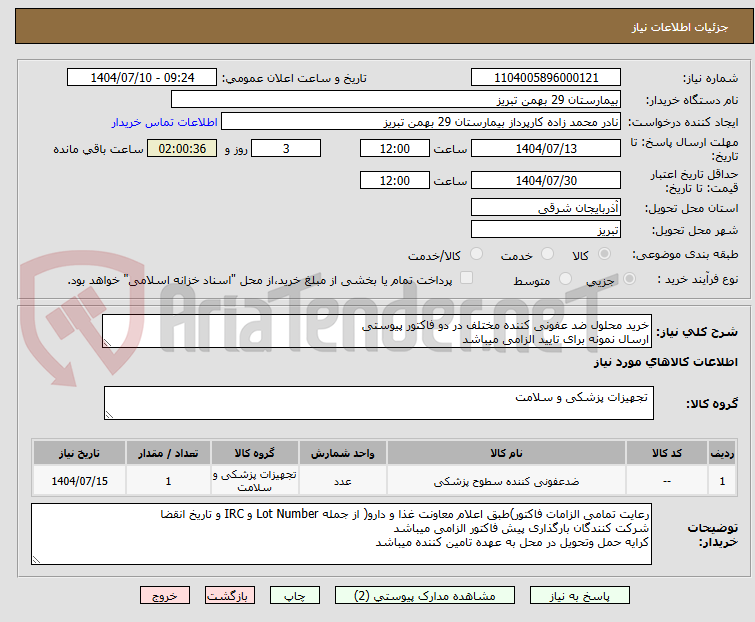Image resolution: width=755 pixels, height=622 pixels.
Task: Click the واحد شمارش column header
Action: tap(342, 453)
